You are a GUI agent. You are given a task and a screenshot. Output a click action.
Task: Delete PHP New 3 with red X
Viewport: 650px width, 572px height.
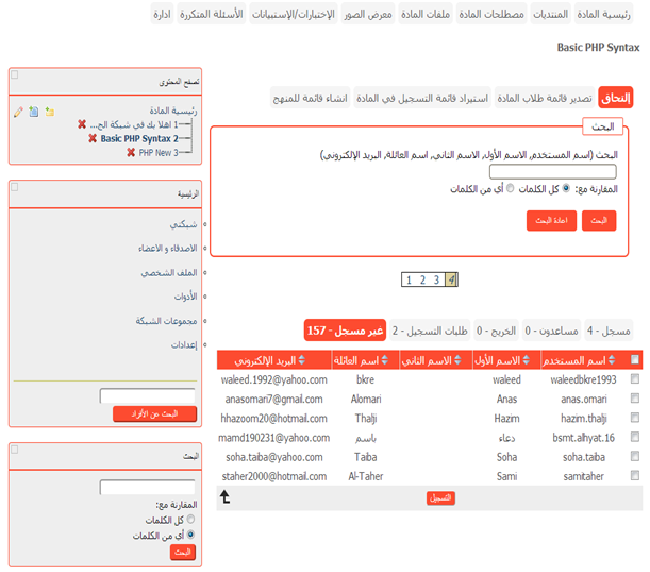tap(131, 152)
